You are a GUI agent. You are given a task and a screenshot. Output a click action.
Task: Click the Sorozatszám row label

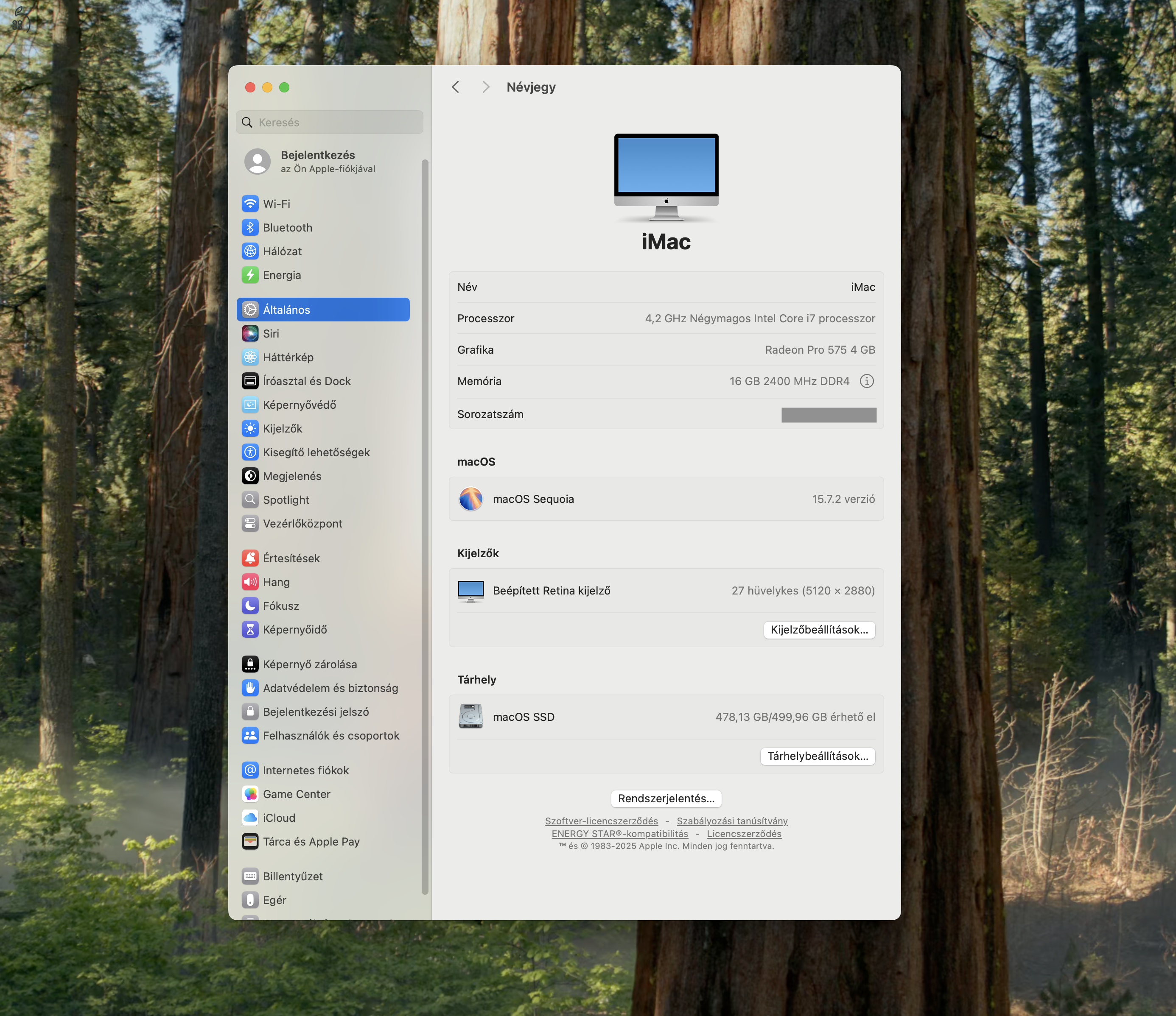[x=490, y=415]
